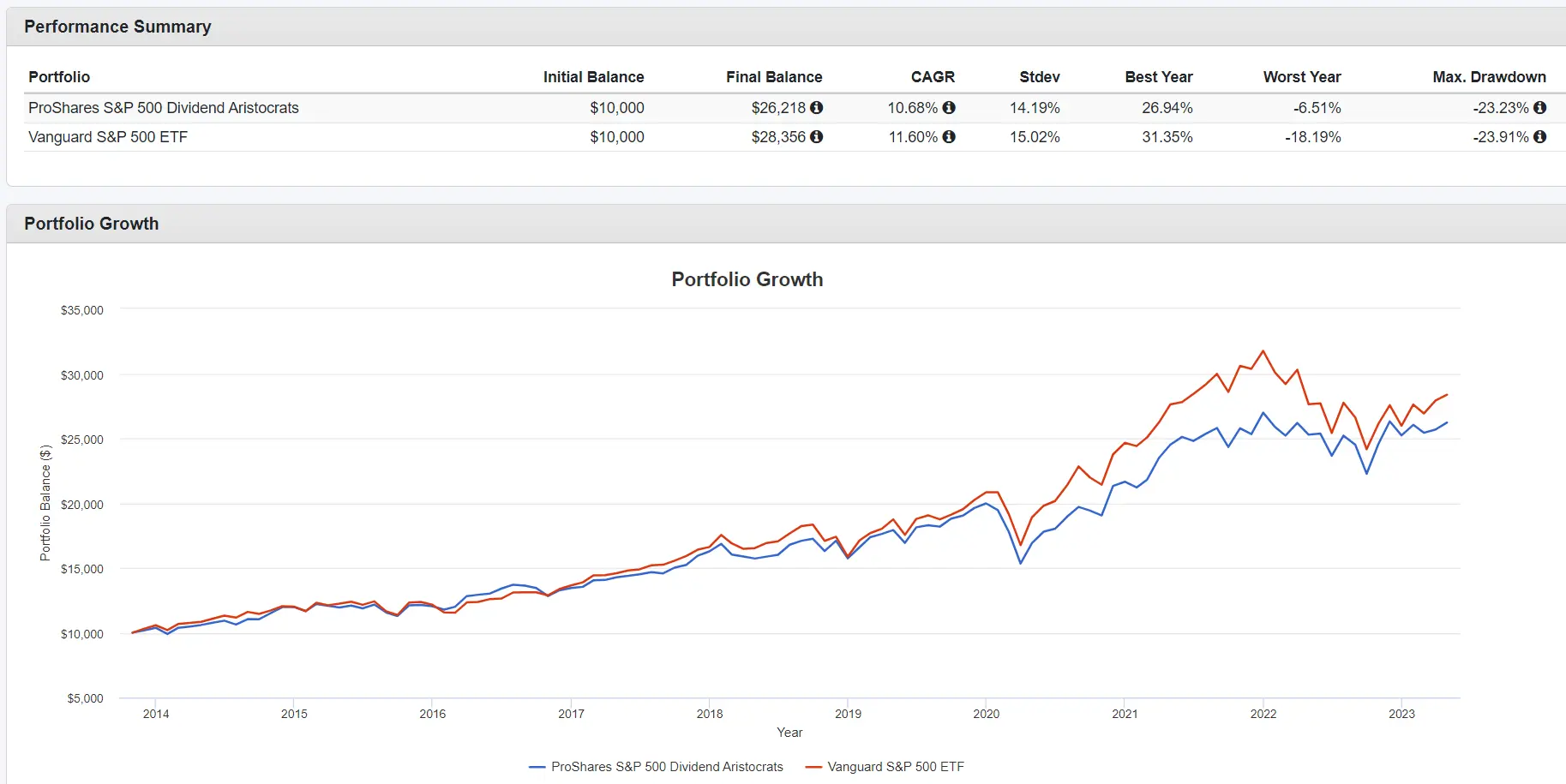
Task: Click info icon next to -23.23% drawdown
Action: click(1539, 108)
